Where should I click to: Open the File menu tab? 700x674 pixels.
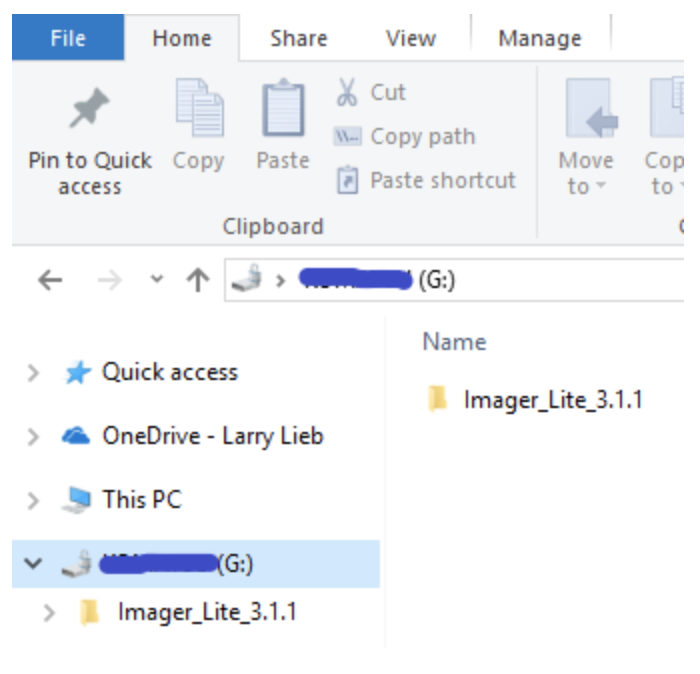click(x=68, y=39)
